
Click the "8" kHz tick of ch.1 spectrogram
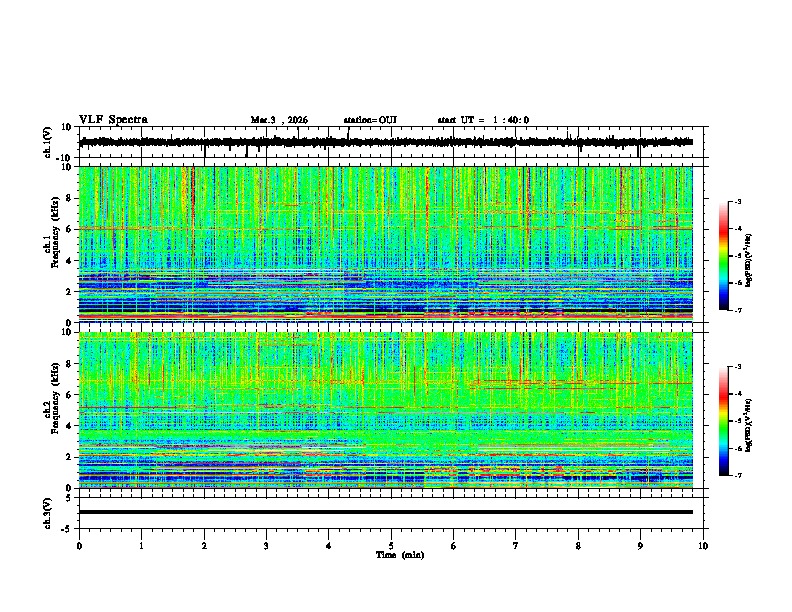click(x=69, y=198)
